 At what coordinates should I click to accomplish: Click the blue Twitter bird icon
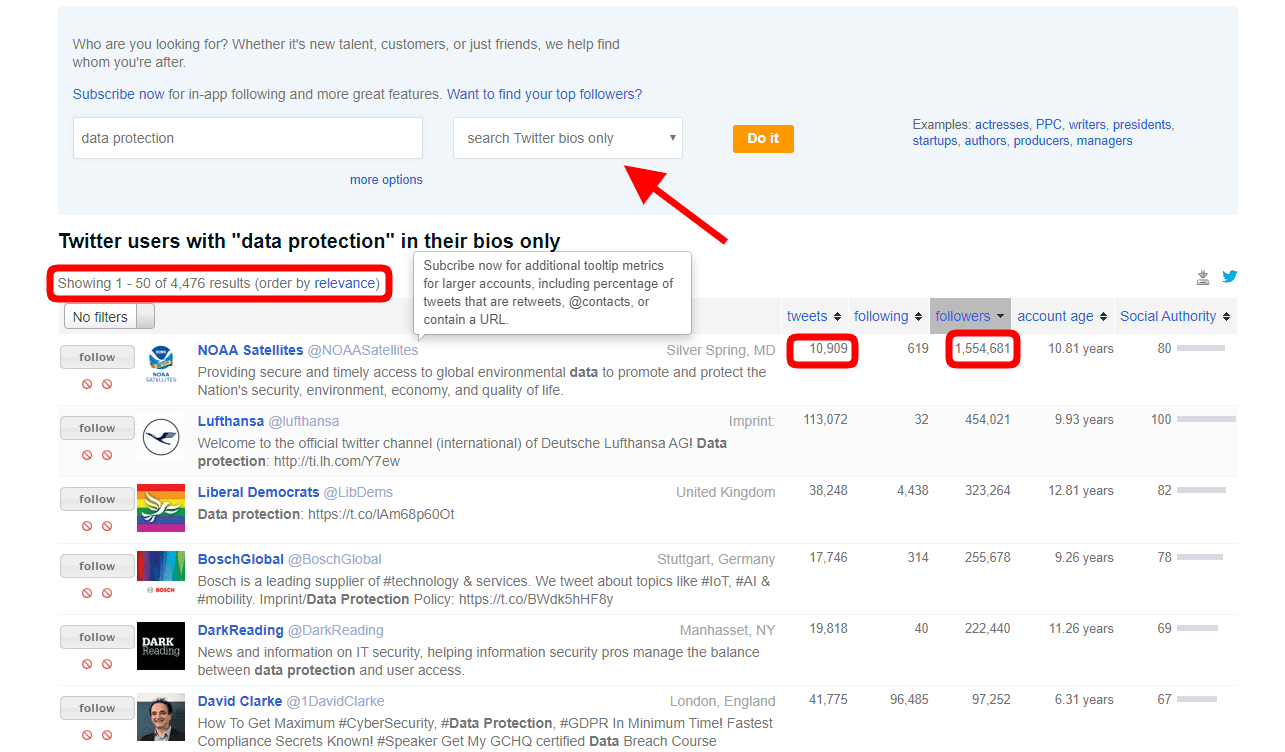[1229, 277]
